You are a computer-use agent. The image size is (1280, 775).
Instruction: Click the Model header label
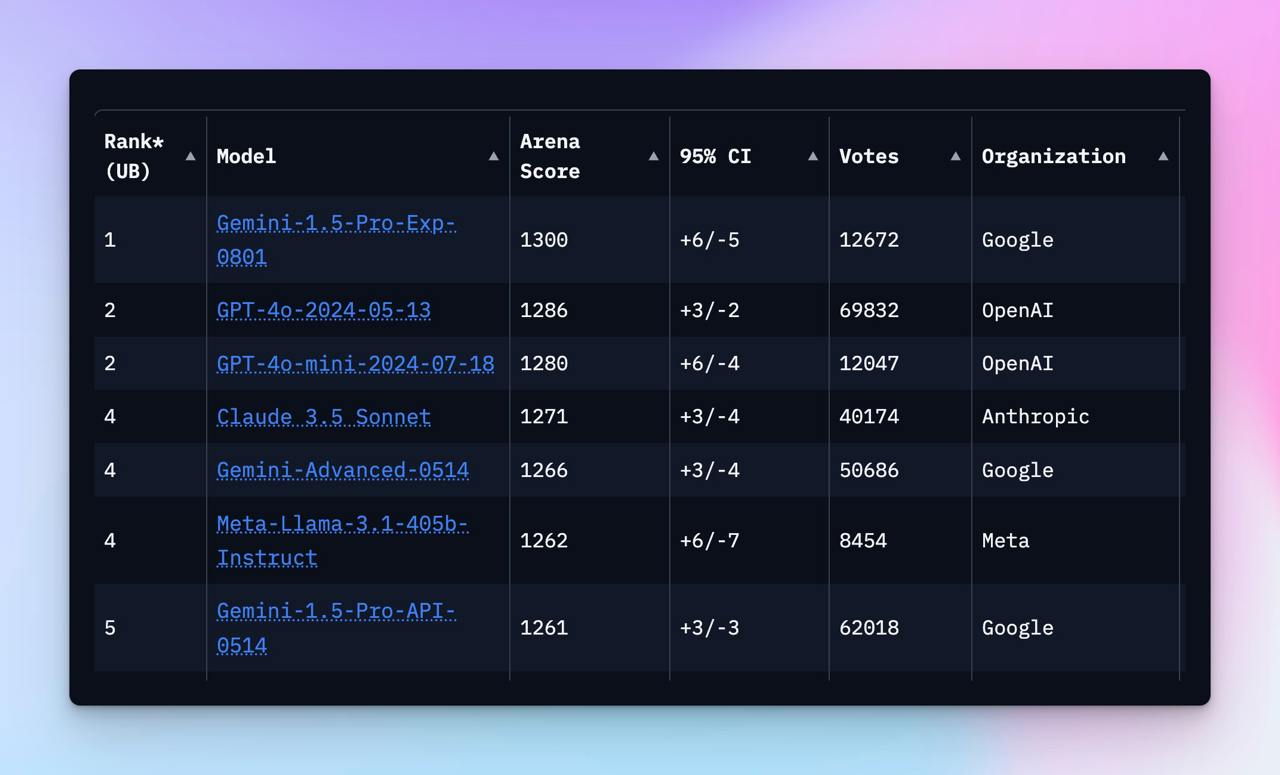pos(246,156)
